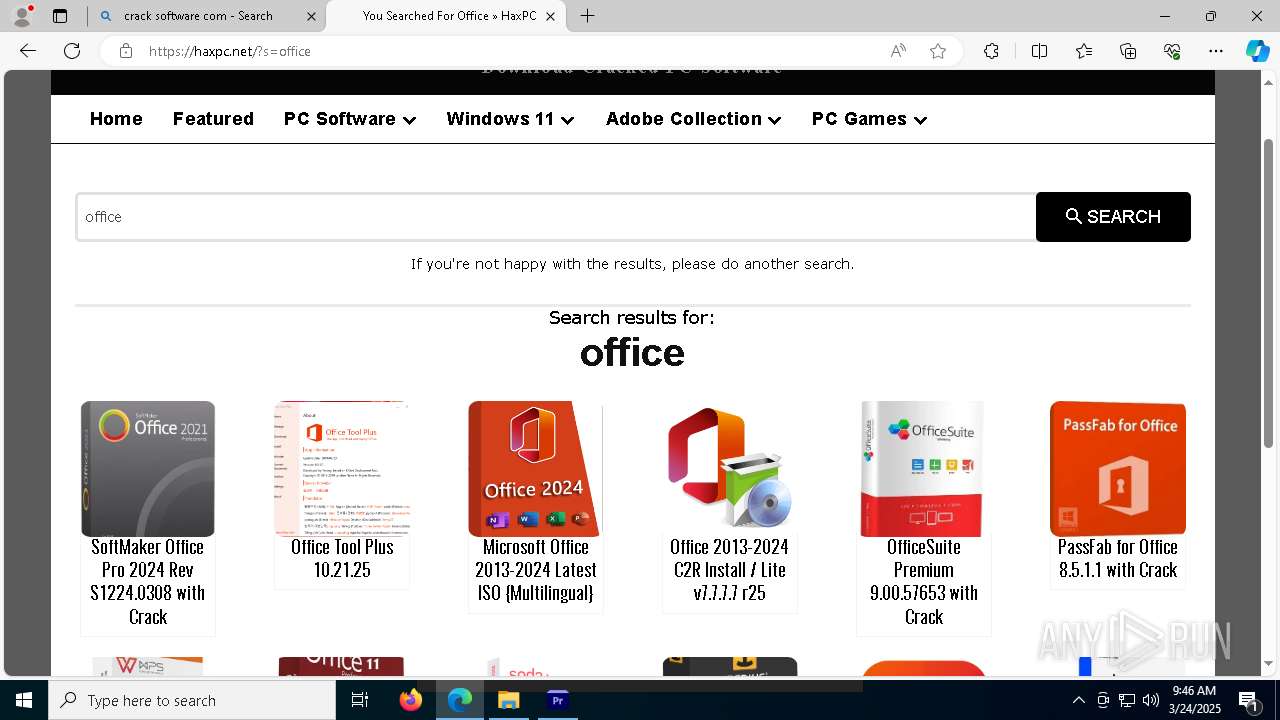
Task: Open the volume speaker icon
Action: (1151, 700)
